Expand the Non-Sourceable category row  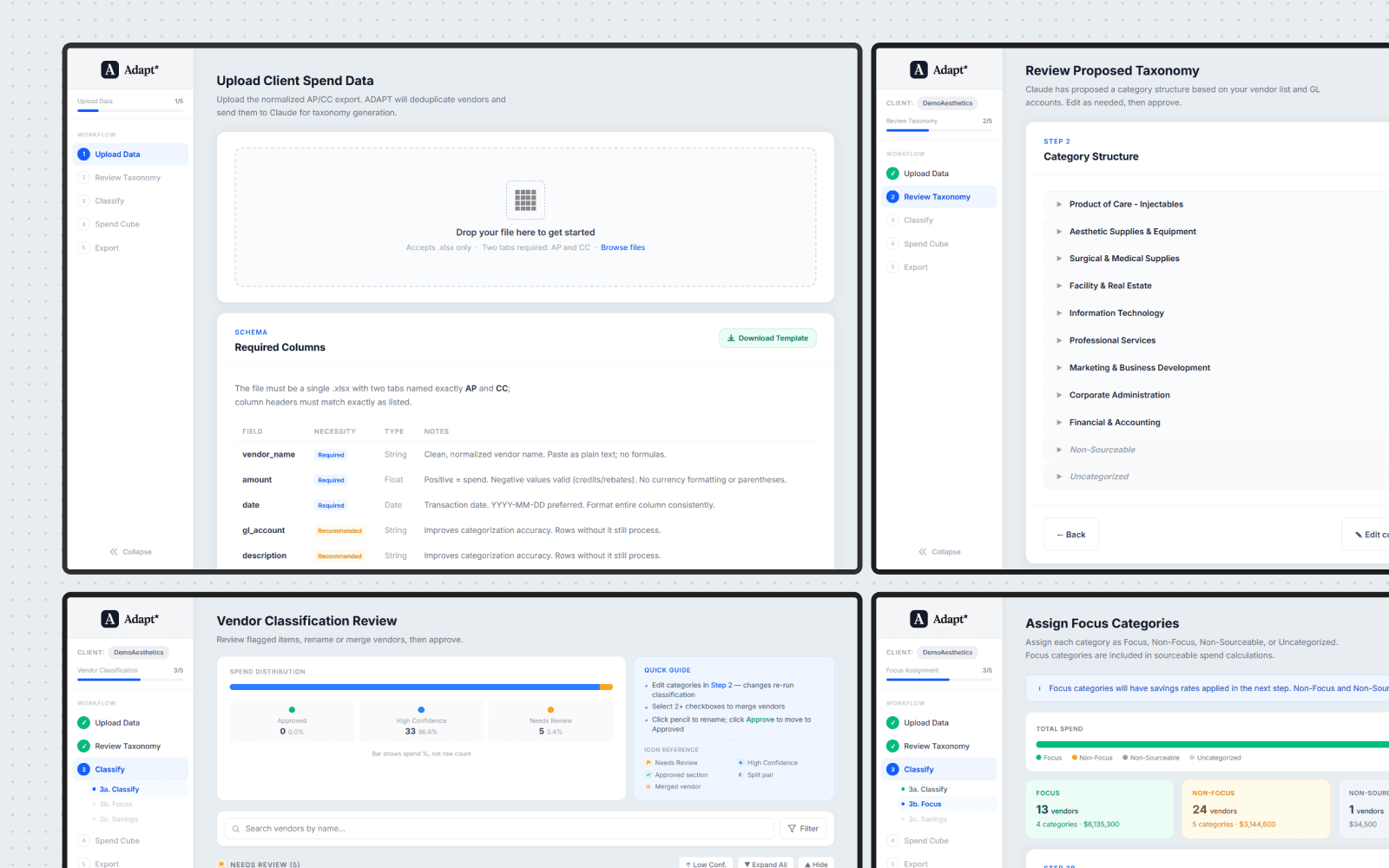click(1059, 450)
